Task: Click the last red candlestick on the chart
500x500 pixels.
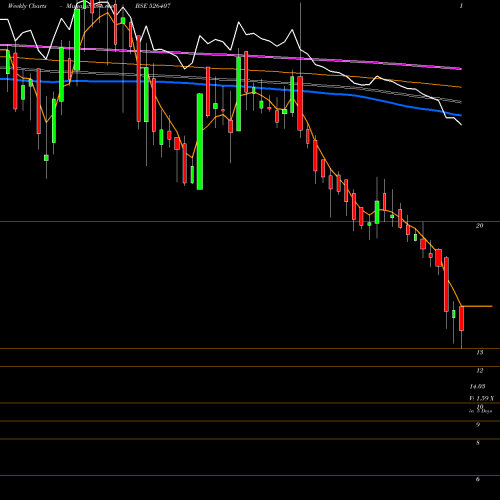Action: 461,319
